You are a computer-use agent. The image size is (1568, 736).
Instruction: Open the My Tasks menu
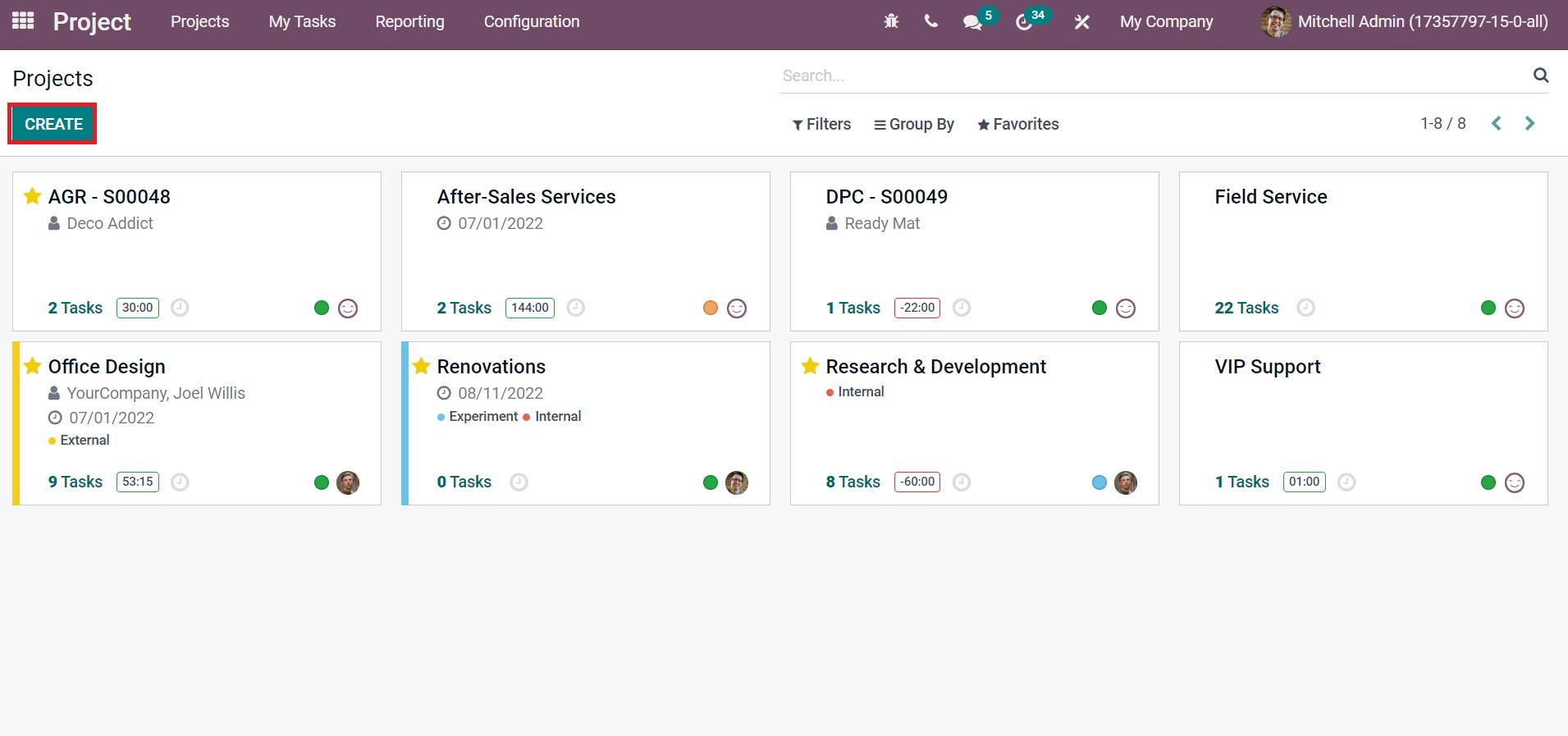point(302,22)
